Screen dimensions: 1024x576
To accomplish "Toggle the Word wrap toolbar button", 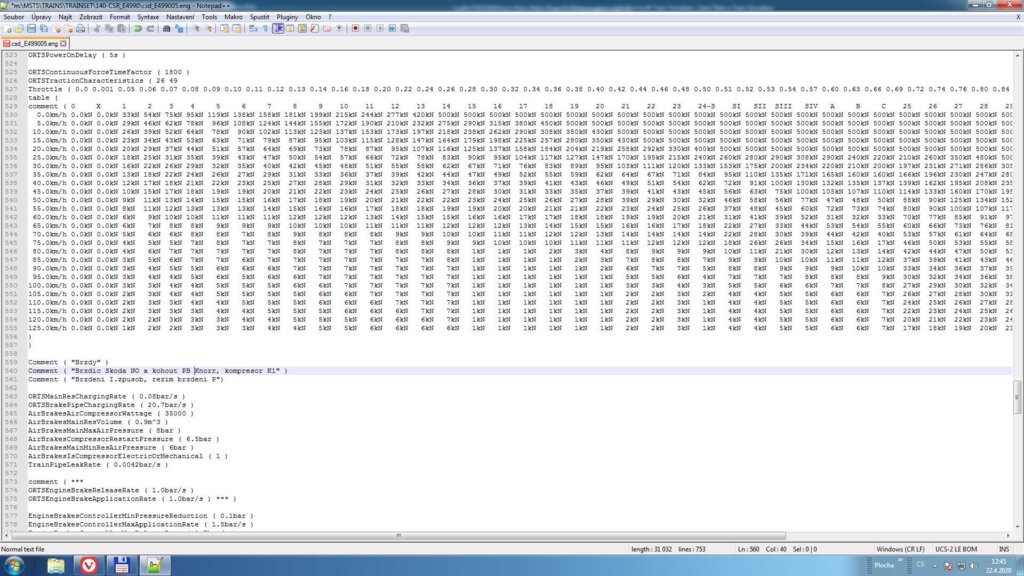I will 252,29.
